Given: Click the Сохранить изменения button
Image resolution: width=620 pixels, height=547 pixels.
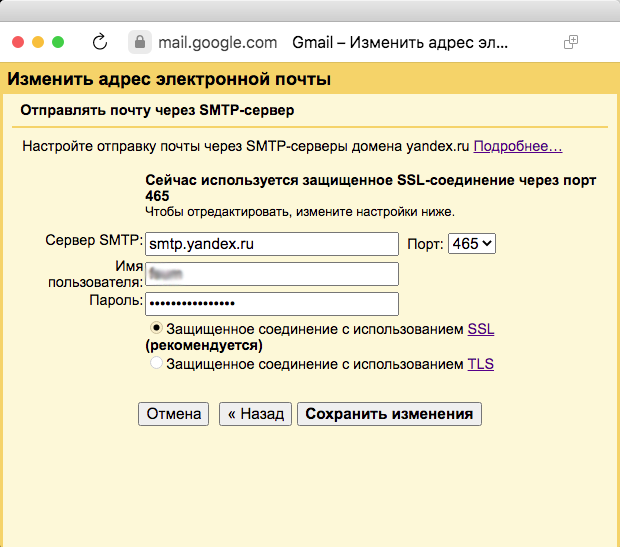Looking at the screenshot, I should [389, 414].
